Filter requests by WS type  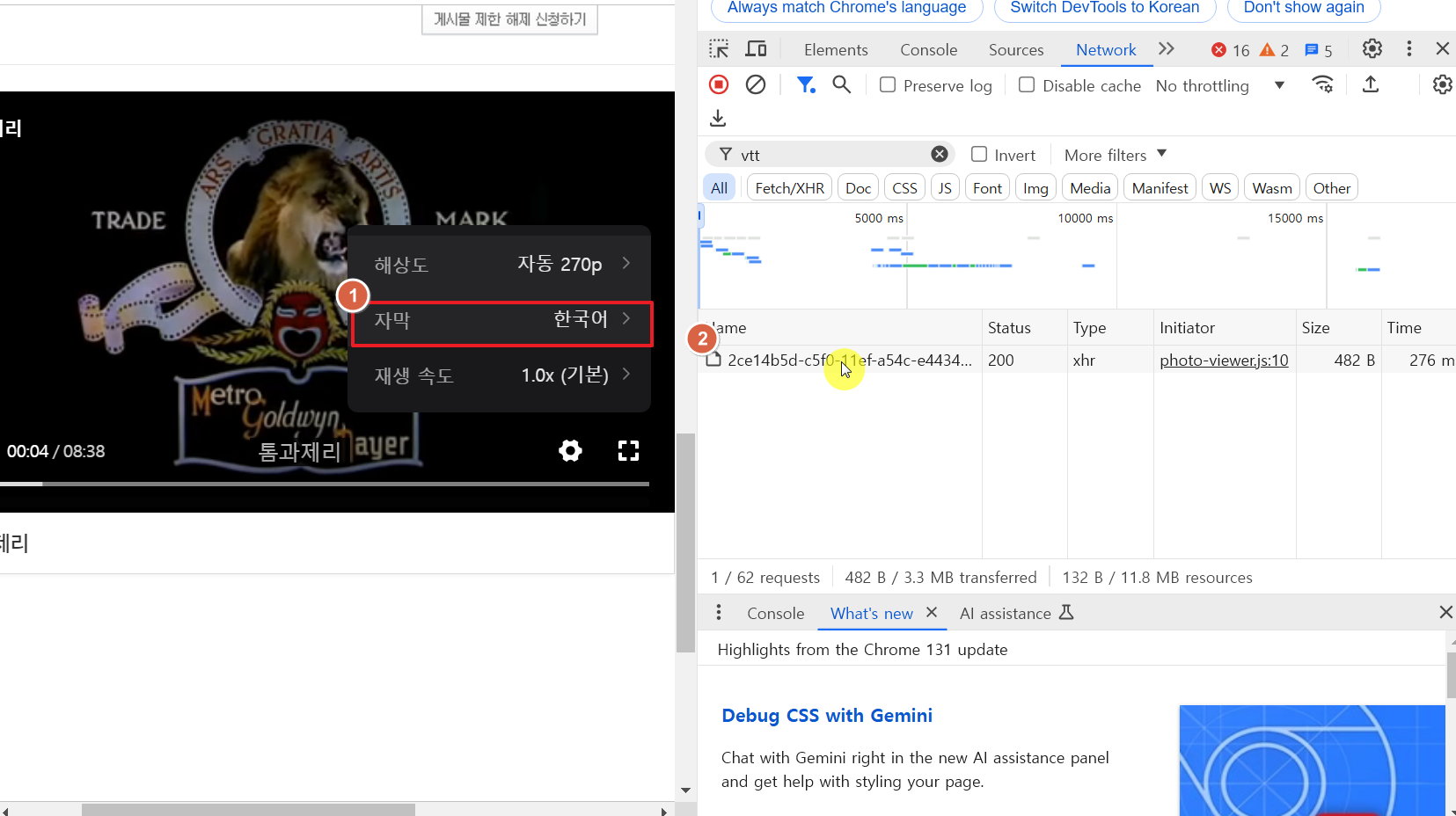point(1220,187)
